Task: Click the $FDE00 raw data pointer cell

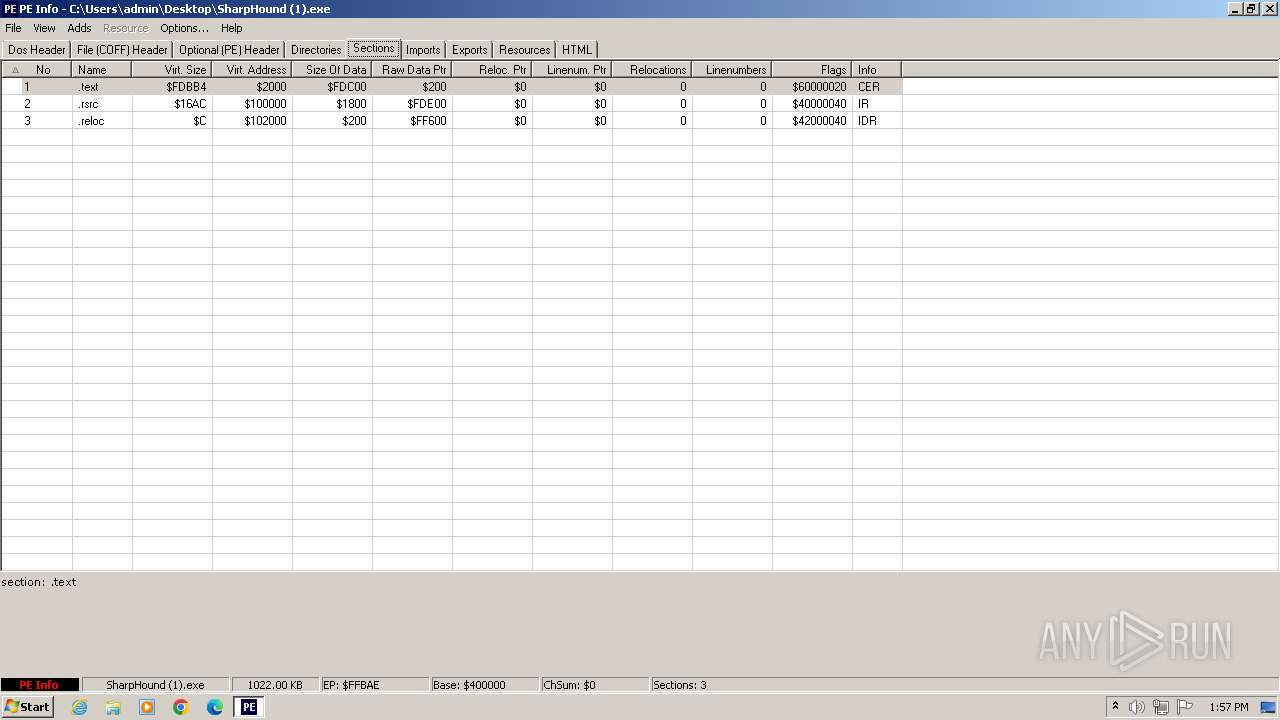Action: click(412, 104)
